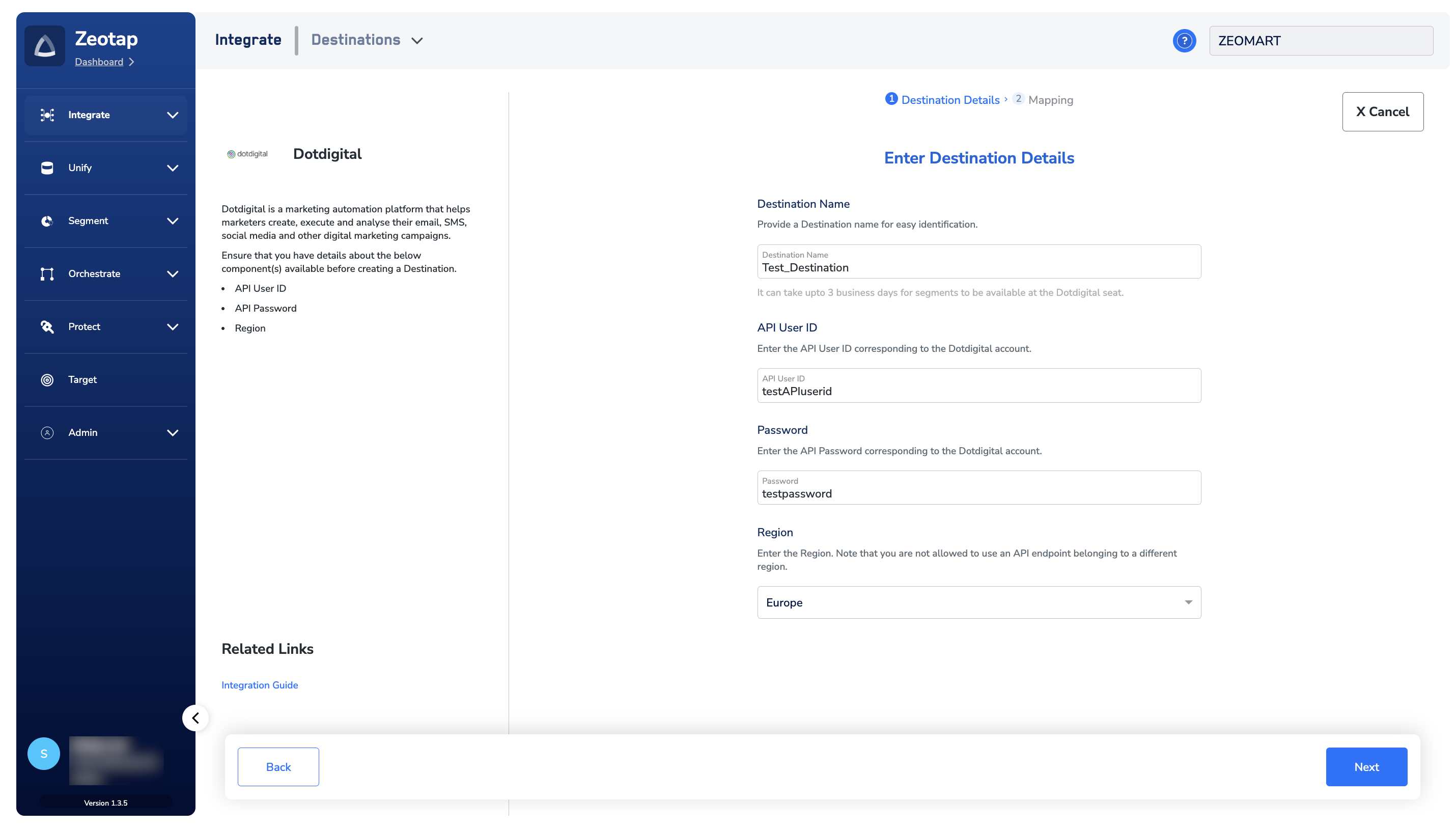The width and height of the screenshot is (1456, 828).
Task: Click the user avatar S
Action: (x=44, y=754)
